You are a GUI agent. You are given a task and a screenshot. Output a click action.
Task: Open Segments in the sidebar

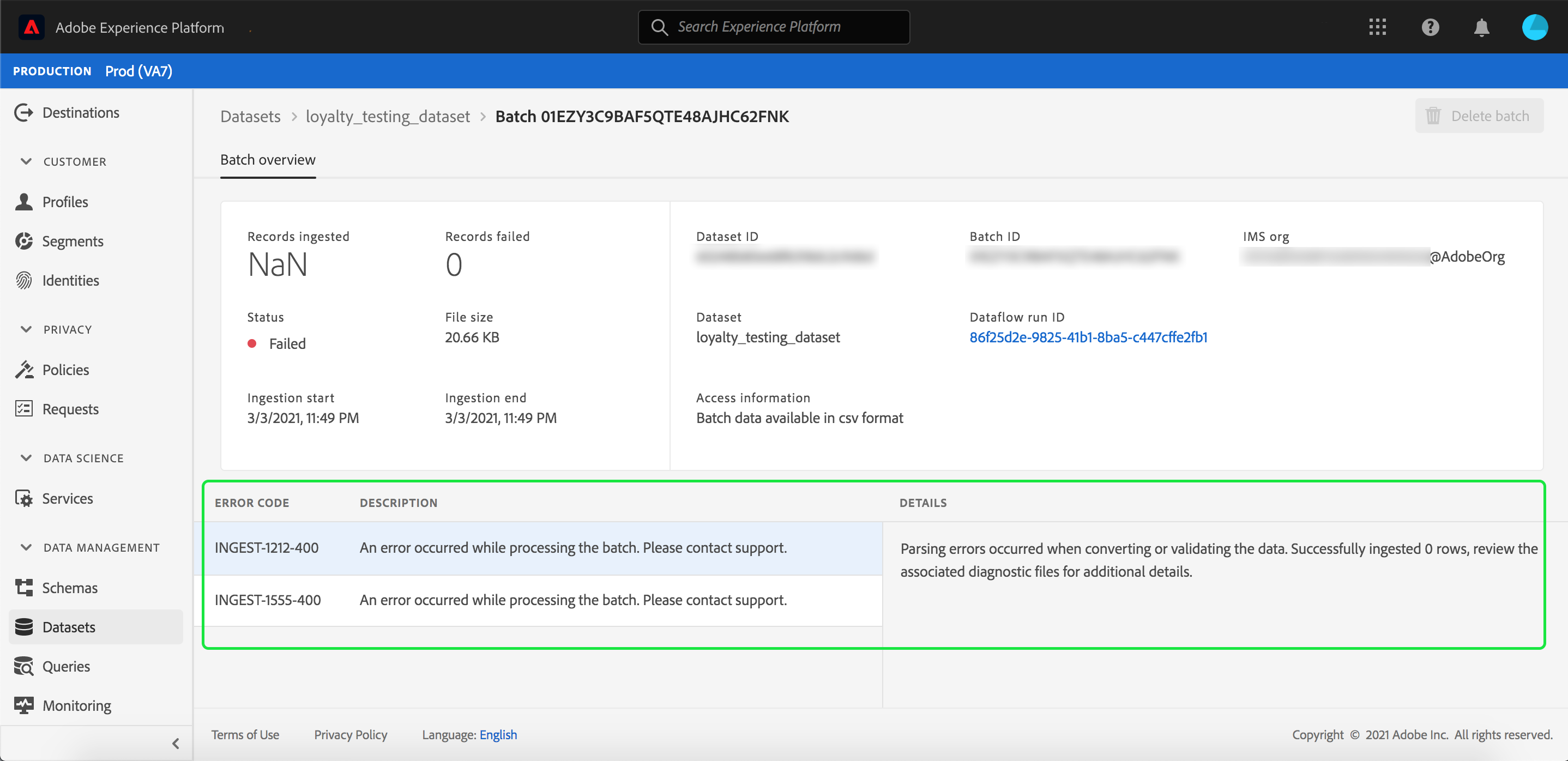point(73,241)
